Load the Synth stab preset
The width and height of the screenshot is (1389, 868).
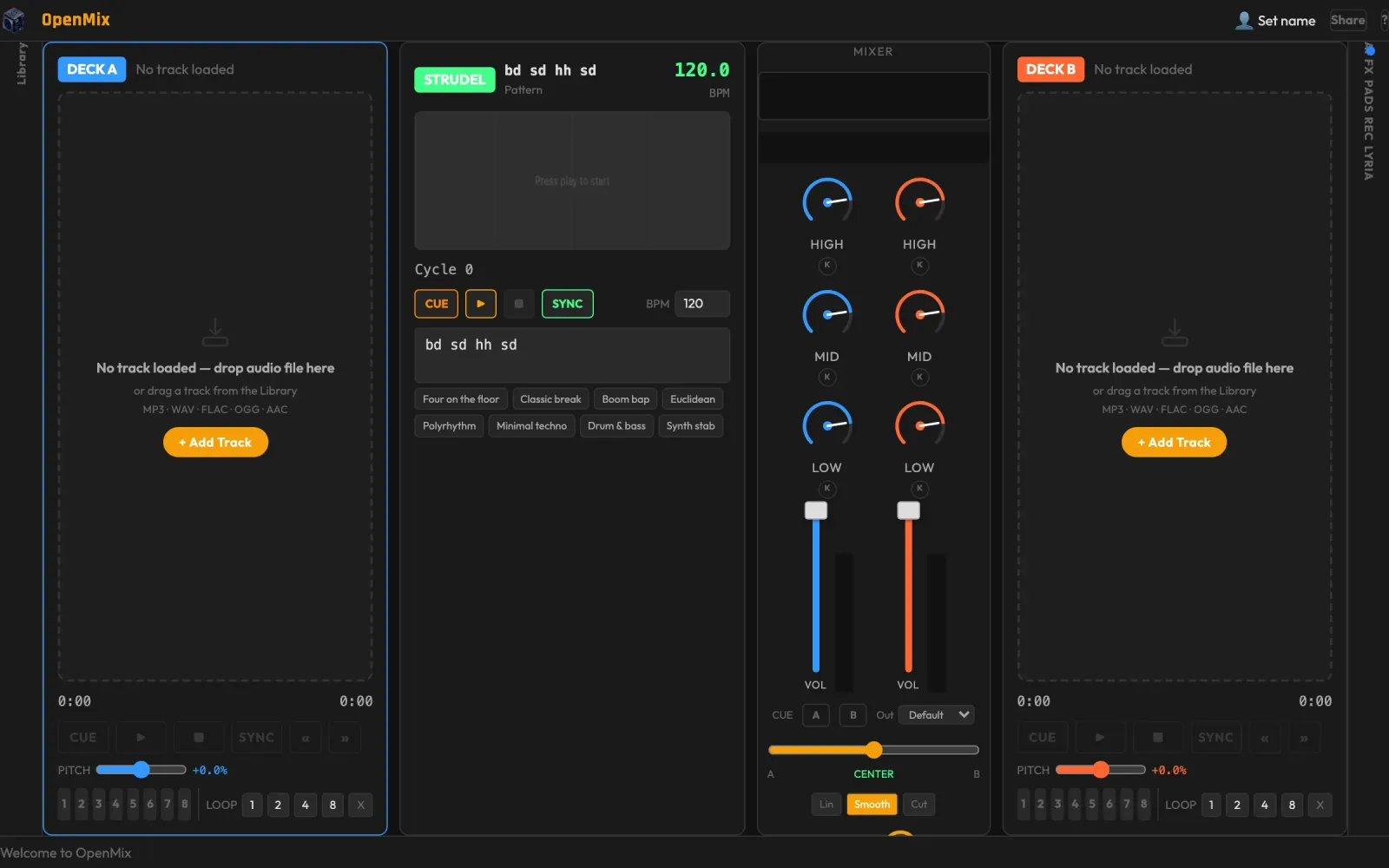691,426
